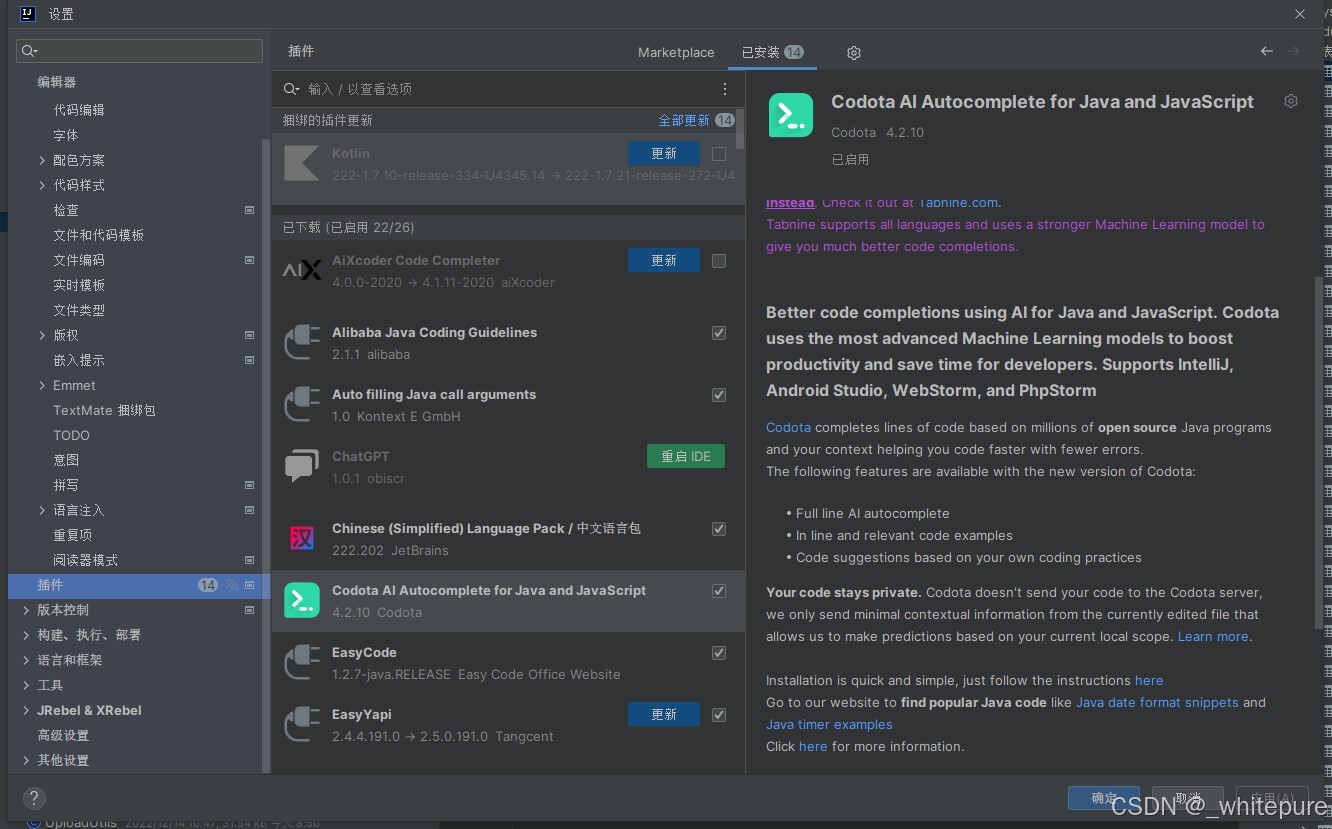This screenshot has height=829, width=1332.
Task: Click 更新 button for Kotlin plugin
Action: tap(664, 154)
